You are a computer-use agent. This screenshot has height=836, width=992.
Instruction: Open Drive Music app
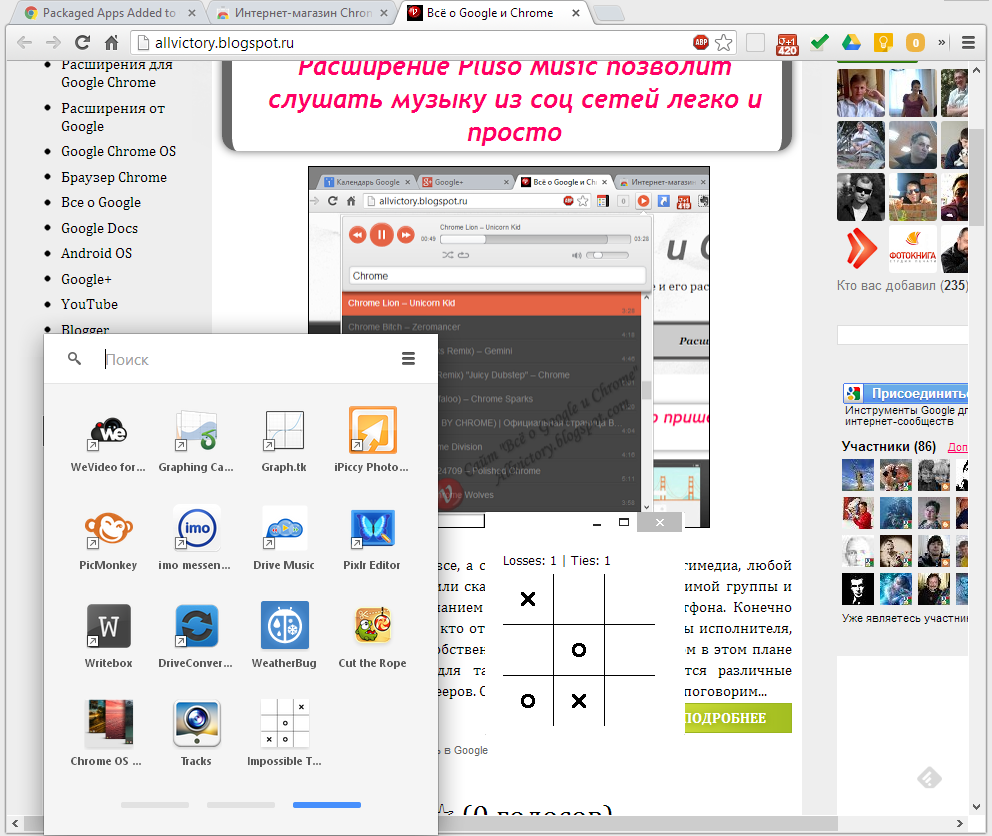coord(284,529)
